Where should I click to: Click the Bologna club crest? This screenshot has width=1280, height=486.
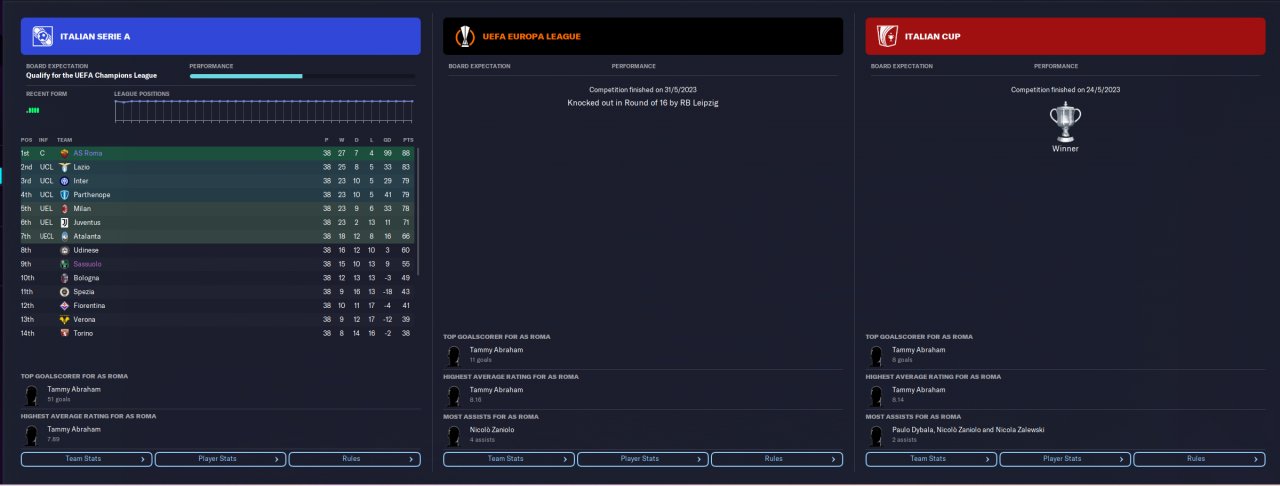(64, 278)
